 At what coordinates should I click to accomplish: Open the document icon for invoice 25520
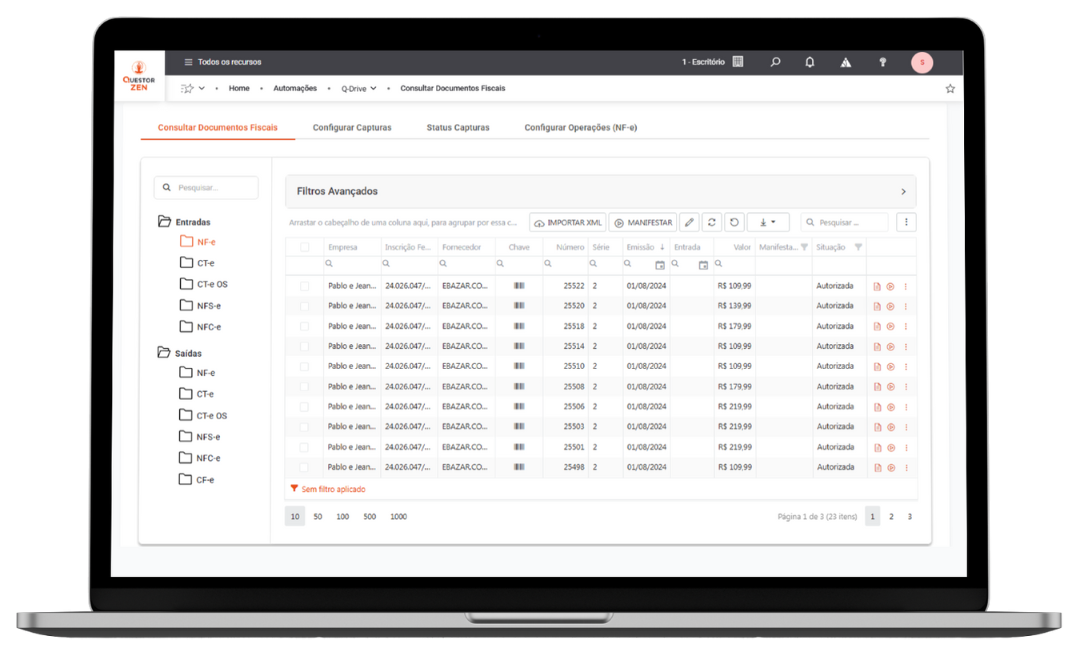(x=877, y=306)
